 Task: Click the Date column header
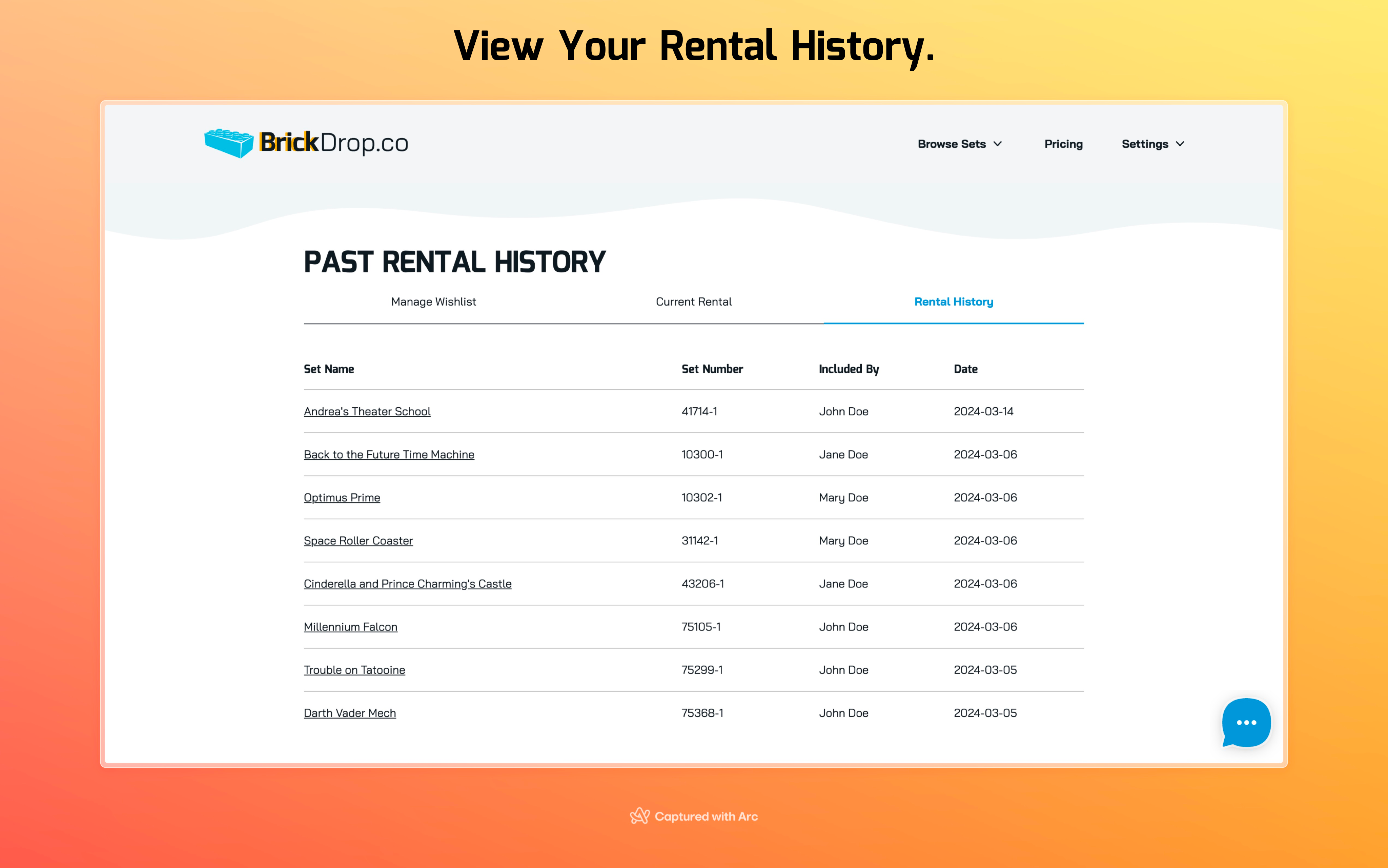(x=965, y=369)
